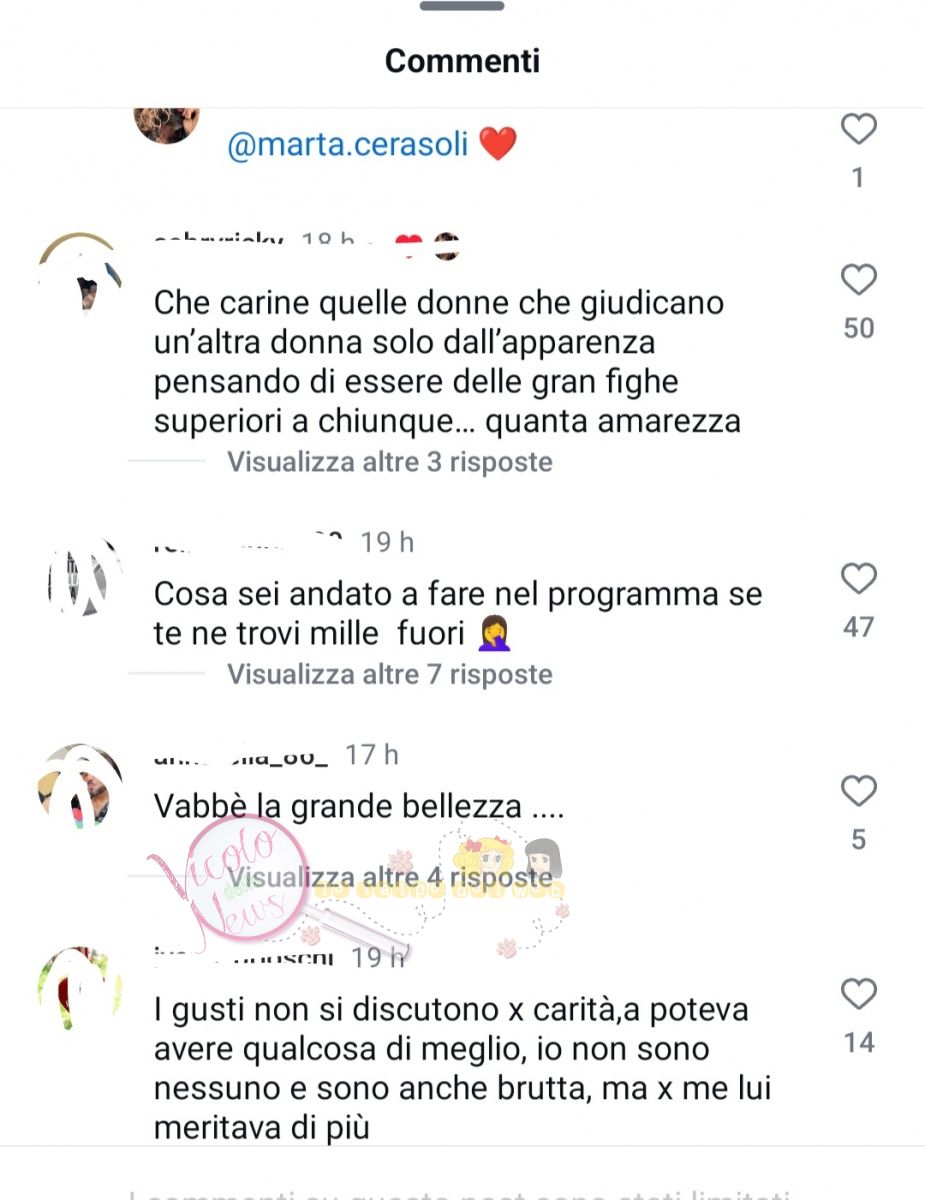This screenshot has height=1200, width=925.
Task: Open like count 50 on comment
Action: (859, 328)
